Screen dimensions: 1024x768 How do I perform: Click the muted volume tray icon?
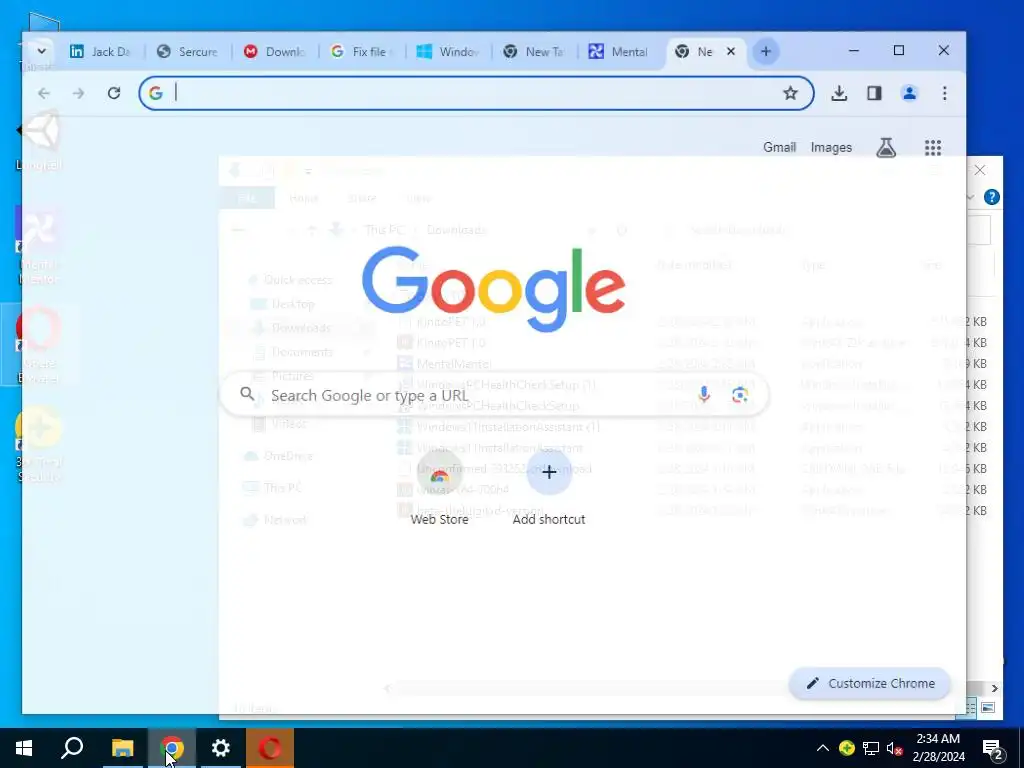(x=895, y=748)
